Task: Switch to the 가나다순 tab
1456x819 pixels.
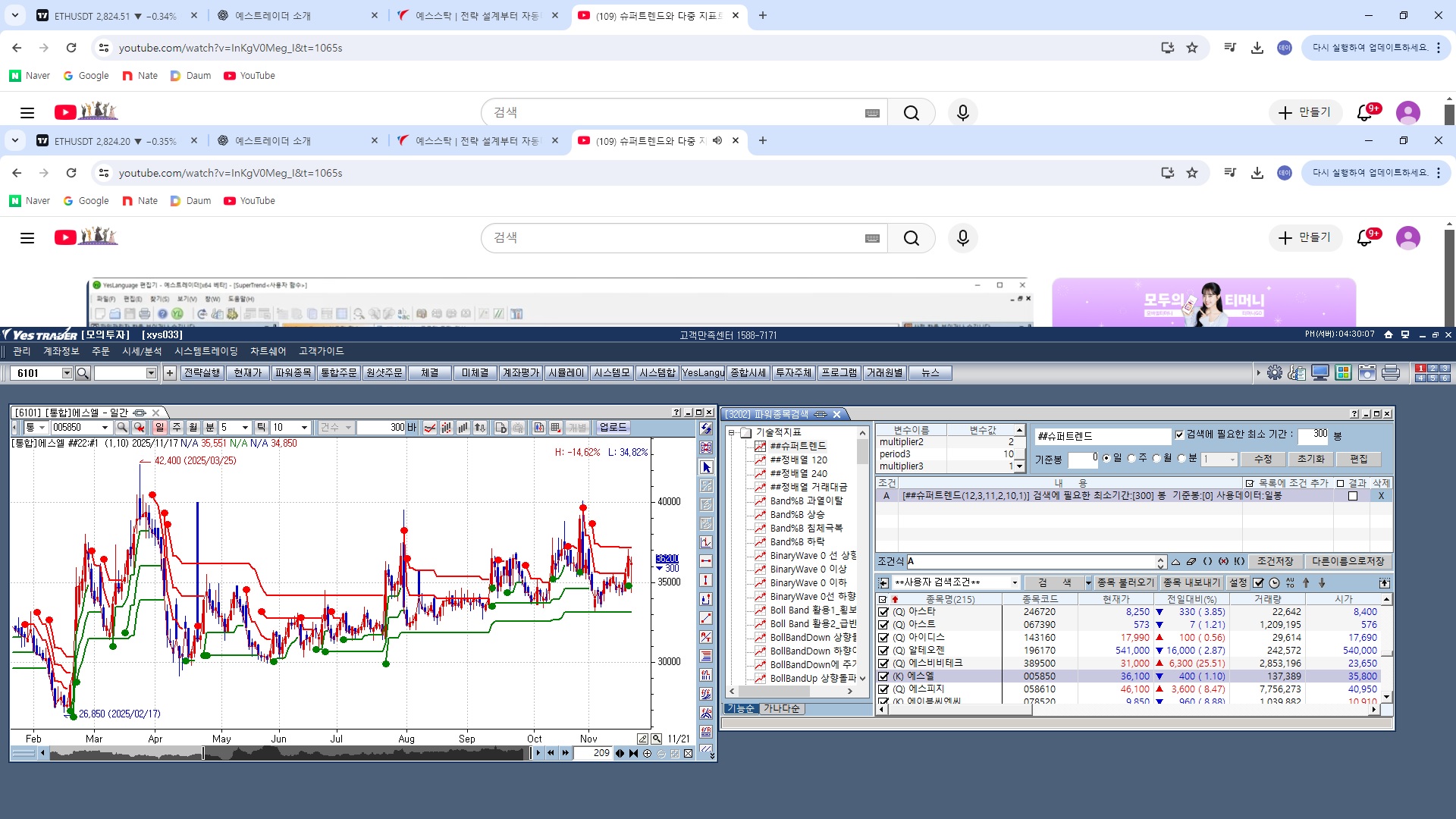Action: (x=781, y=709)
